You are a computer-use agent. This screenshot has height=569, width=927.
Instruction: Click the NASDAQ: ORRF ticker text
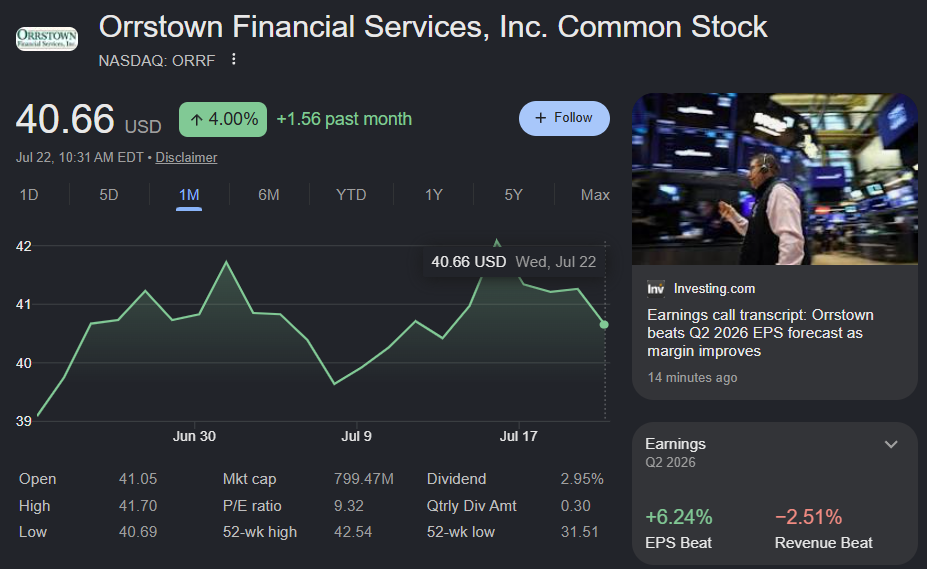coord(157,60)
